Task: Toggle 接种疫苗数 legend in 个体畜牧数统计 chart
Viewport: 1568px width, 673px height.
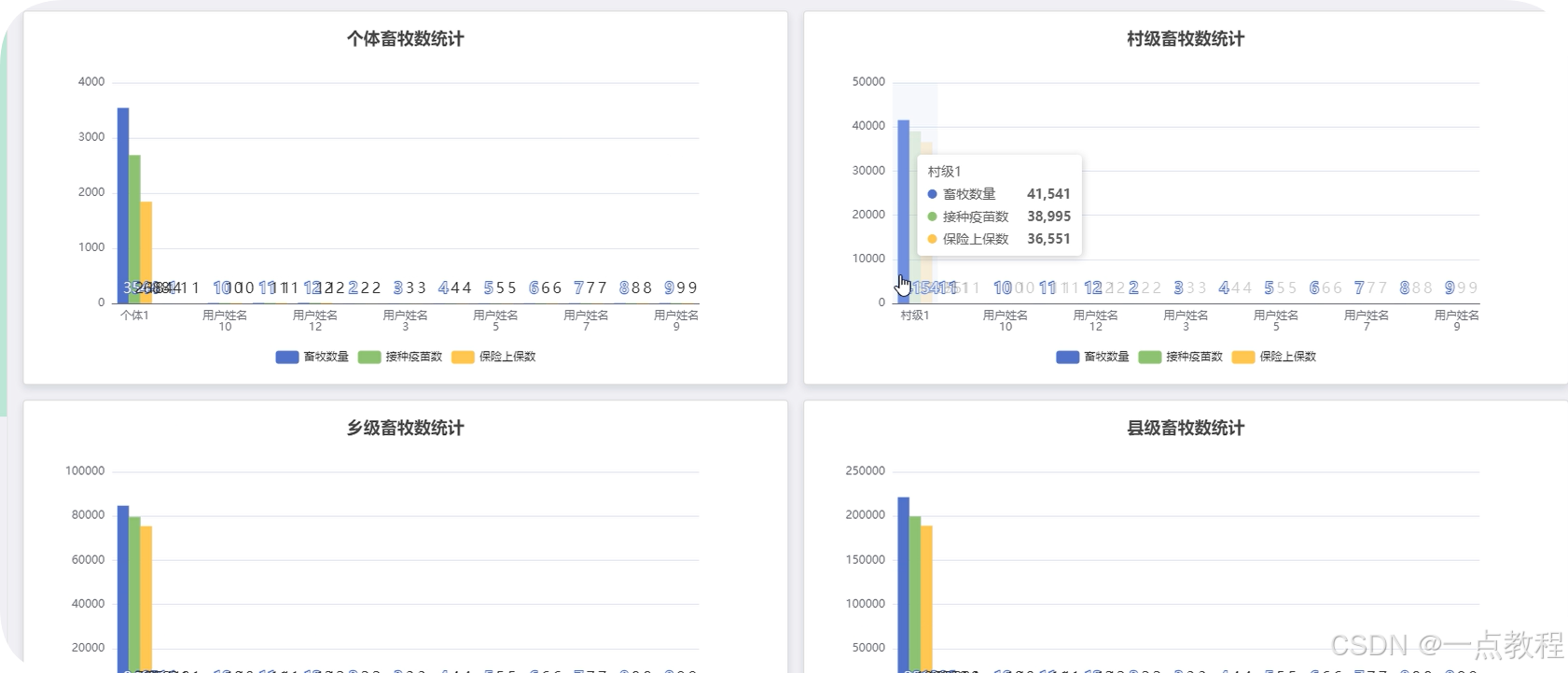Action: pyautogui.click(x=400, y=357)
